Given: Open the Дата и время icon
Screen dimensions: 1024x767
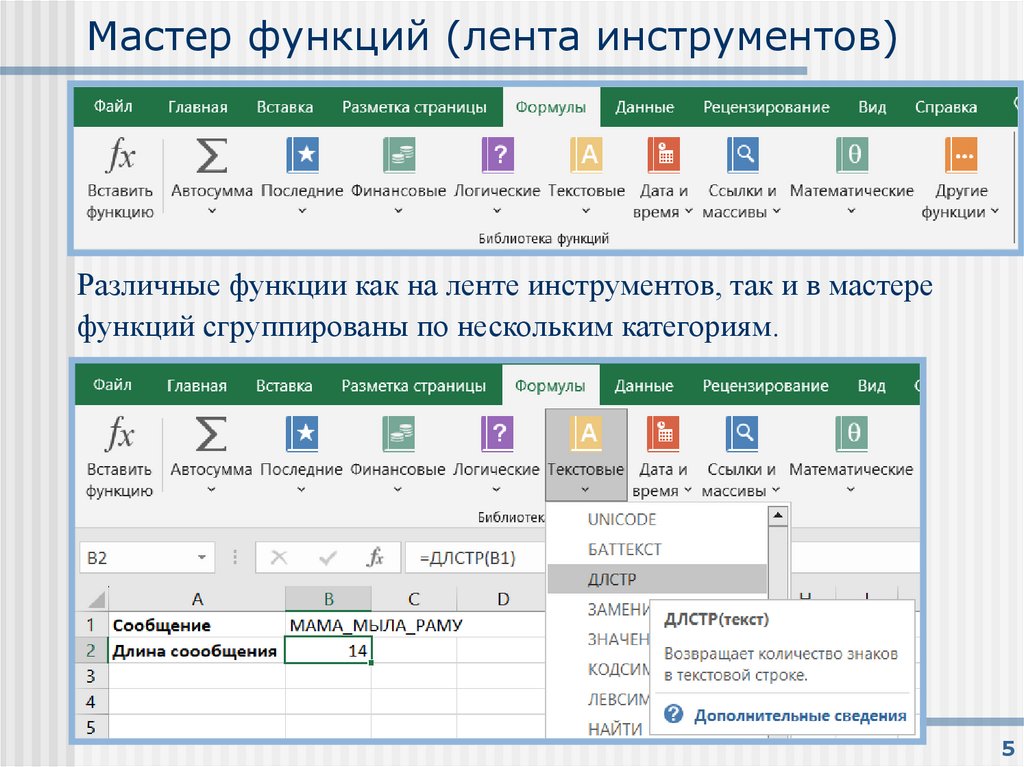Looking at the screenshot, I should (x=663, y=157).
